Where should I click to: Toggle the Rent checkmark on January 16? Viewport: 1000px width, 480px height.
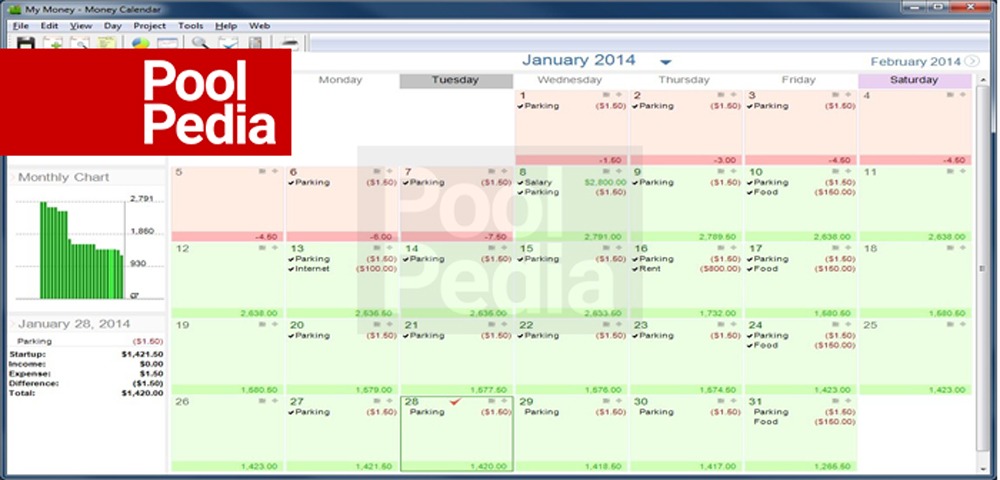coord(635,269)
